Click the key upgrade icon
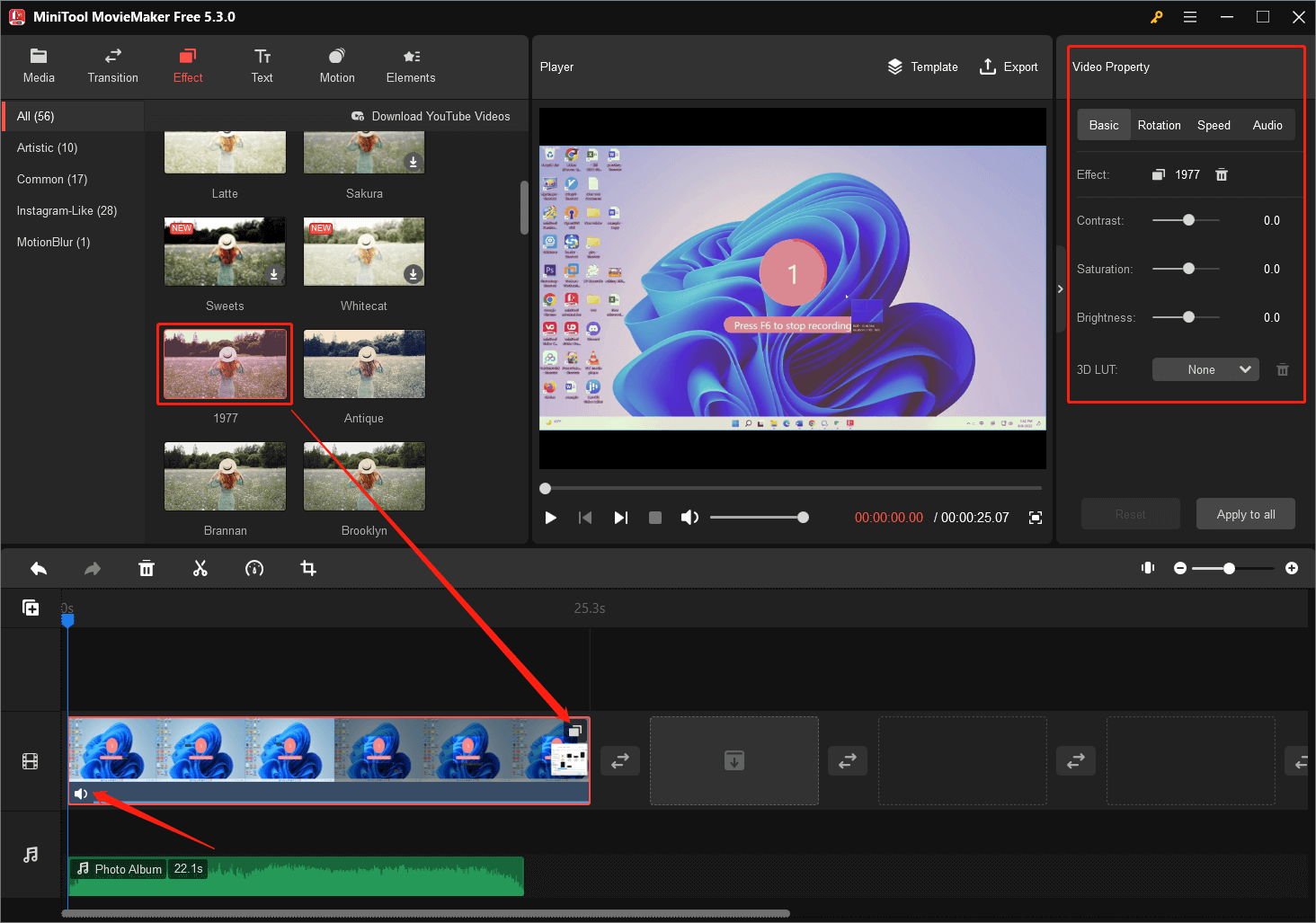Viewport: 1316px width, 923px height. click(1157, 17)
